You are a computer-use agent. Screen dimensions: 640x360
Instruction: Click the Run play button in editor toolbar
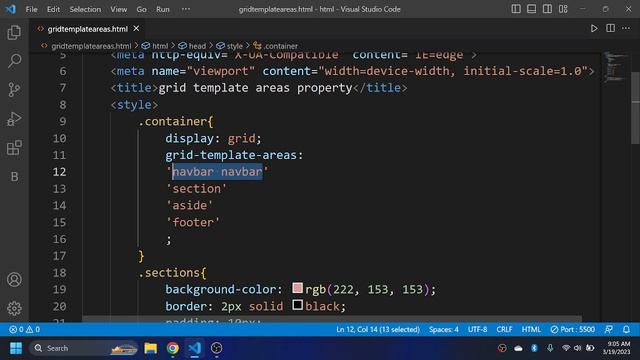594,28
